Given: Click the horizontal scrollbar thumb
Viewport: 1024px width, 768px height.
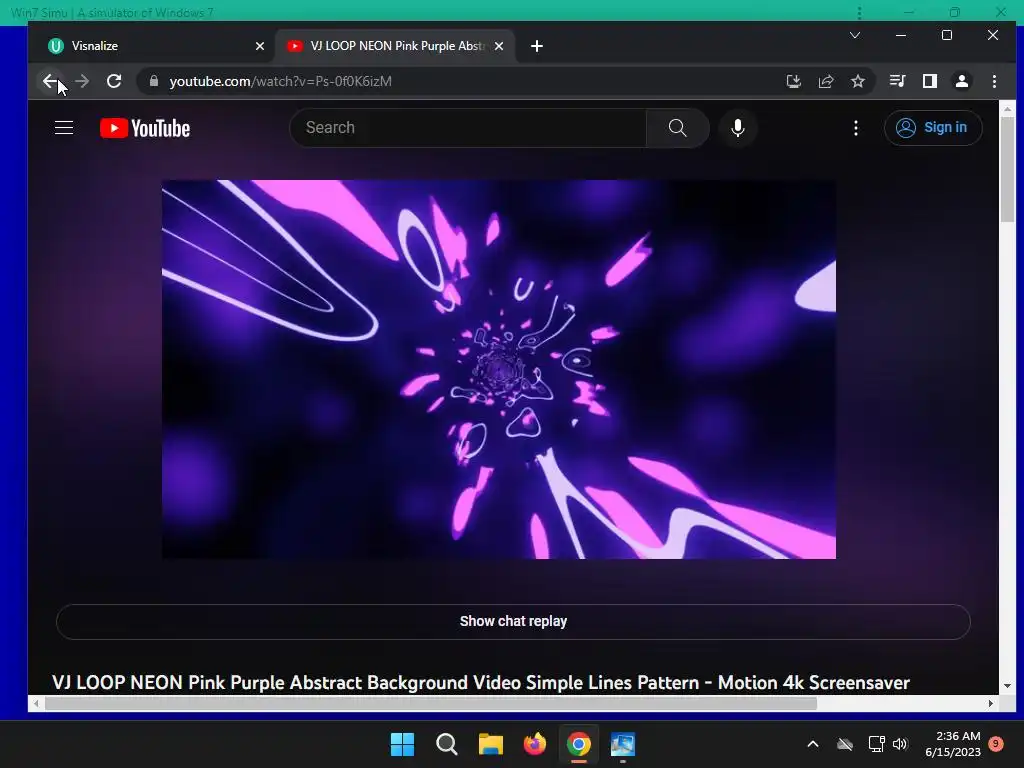Looking at the screenshot, I should pyautogui.click(x=431, y=703).
